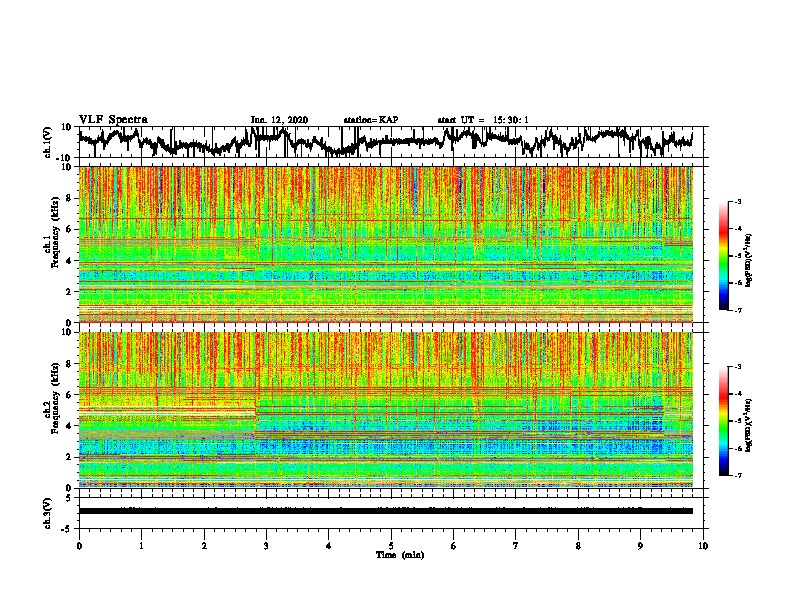Click the "-5" tick on ch.3(V) axis

(x=68, y=529)
